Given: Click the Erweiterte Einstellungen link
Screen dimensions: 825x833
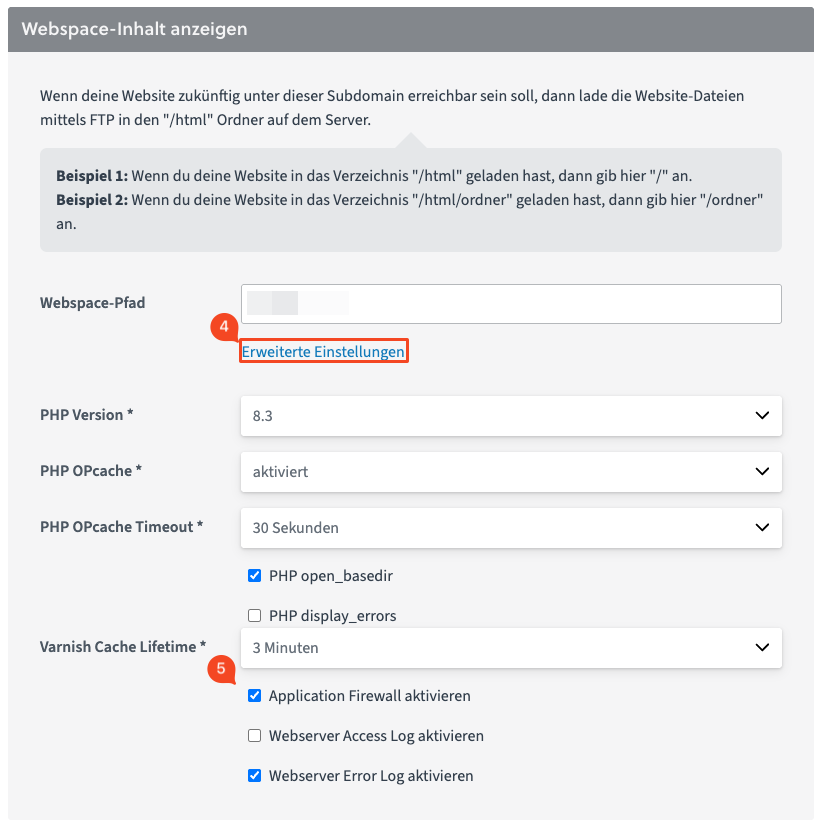Looking at the screenshot, I should 323,352.
